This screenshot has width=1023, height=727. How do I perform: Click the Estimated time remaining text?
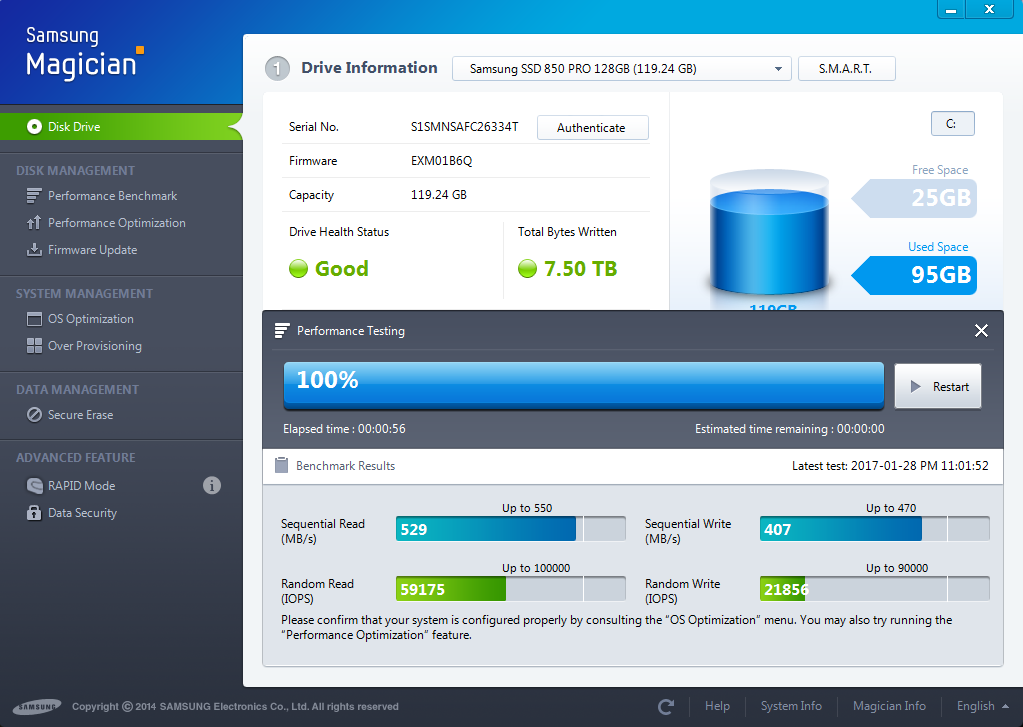789,429
